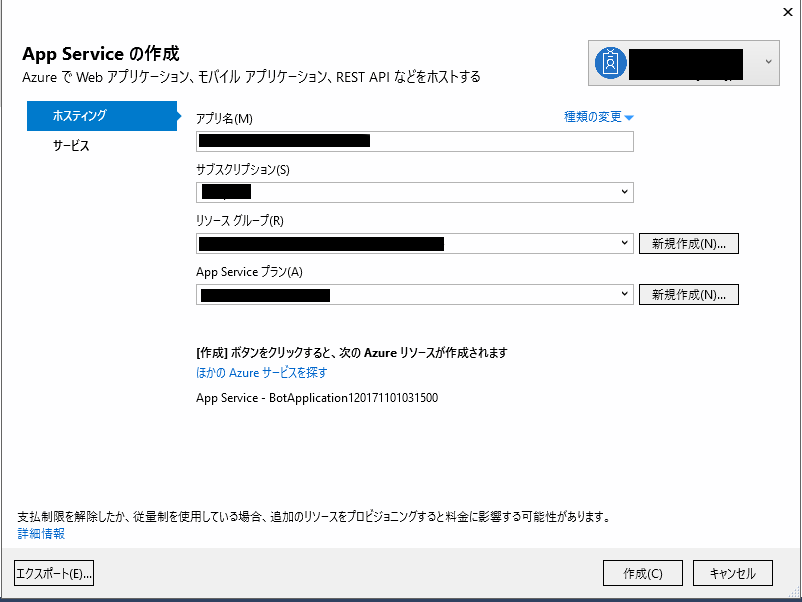802x602 pixels.
Task: Expand the リソース グループ combo box
Action: click(x=415, y=243)
